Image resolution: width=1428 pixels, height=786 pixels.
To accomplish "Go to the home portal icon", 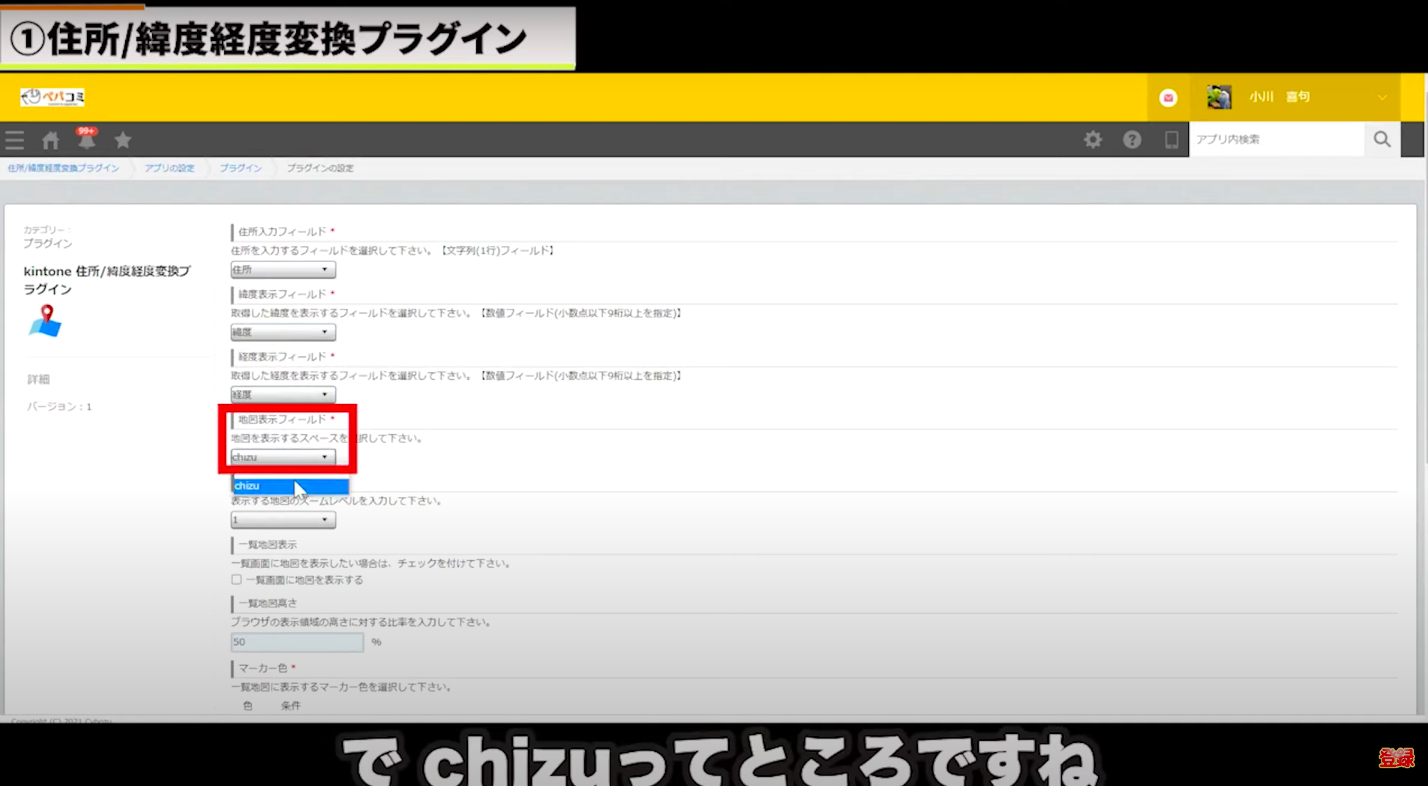I will (x=51, y=140).
